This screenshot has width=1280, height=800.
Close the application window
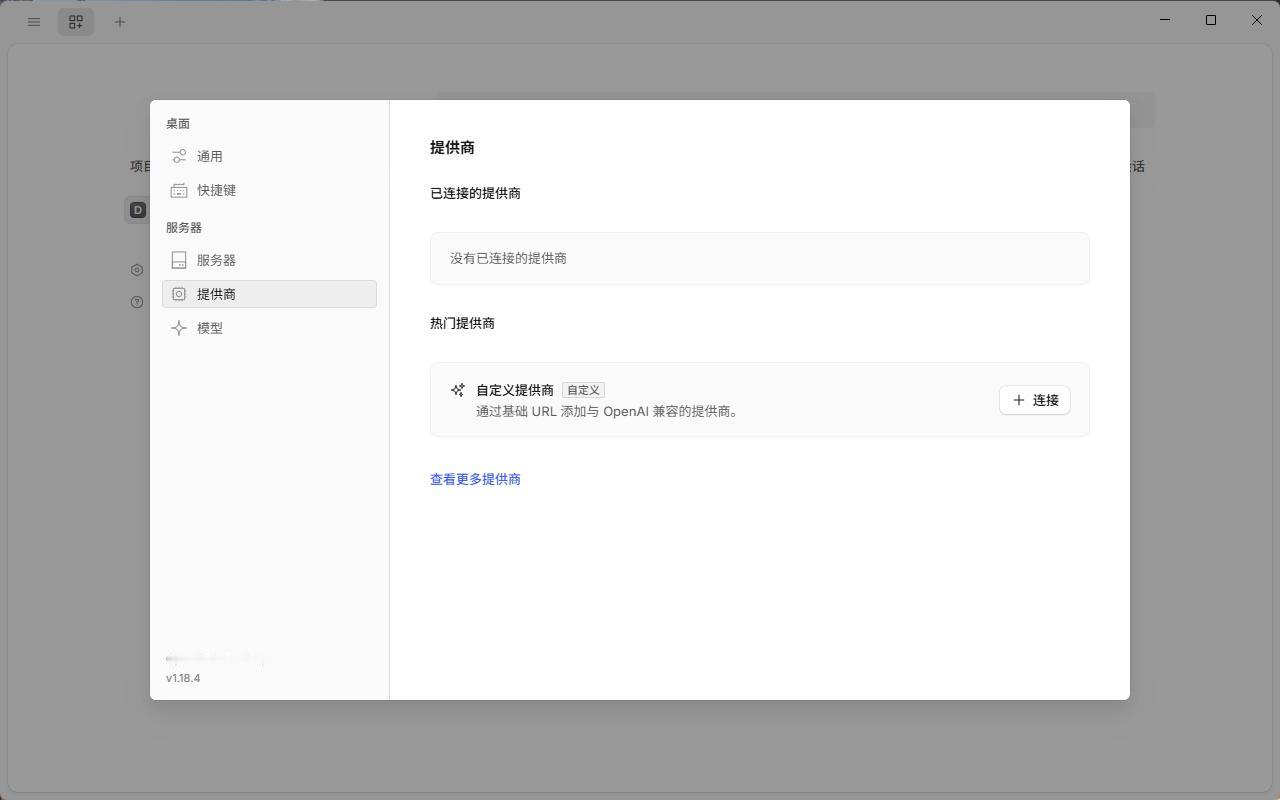click(x=1257, y=20)
